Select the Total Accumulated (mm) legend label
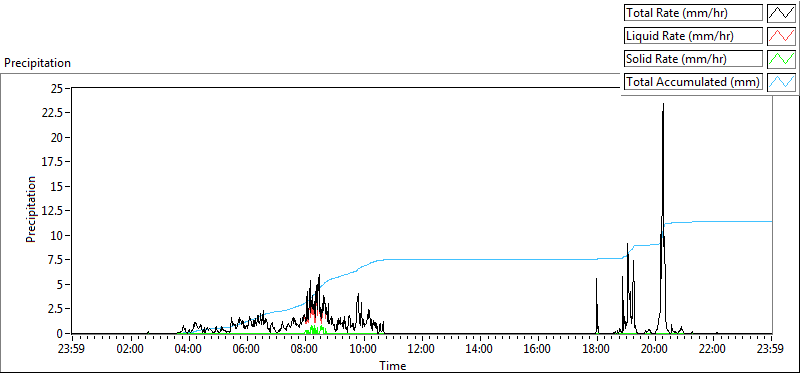This screenshot has width=800, height=373. pyautogui.click(x=693, y=82)
